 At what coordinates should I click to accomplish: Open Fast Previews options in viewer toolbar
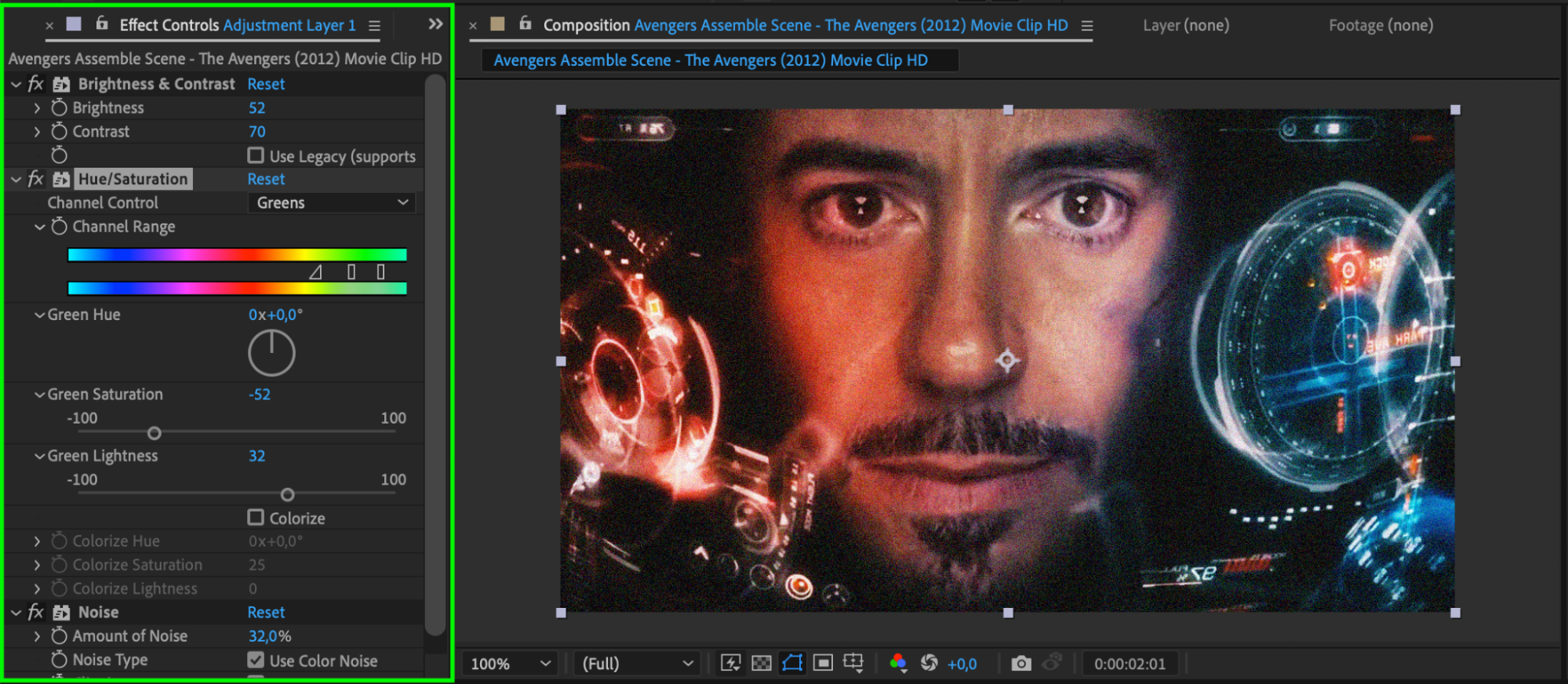[x=730, y=664]
